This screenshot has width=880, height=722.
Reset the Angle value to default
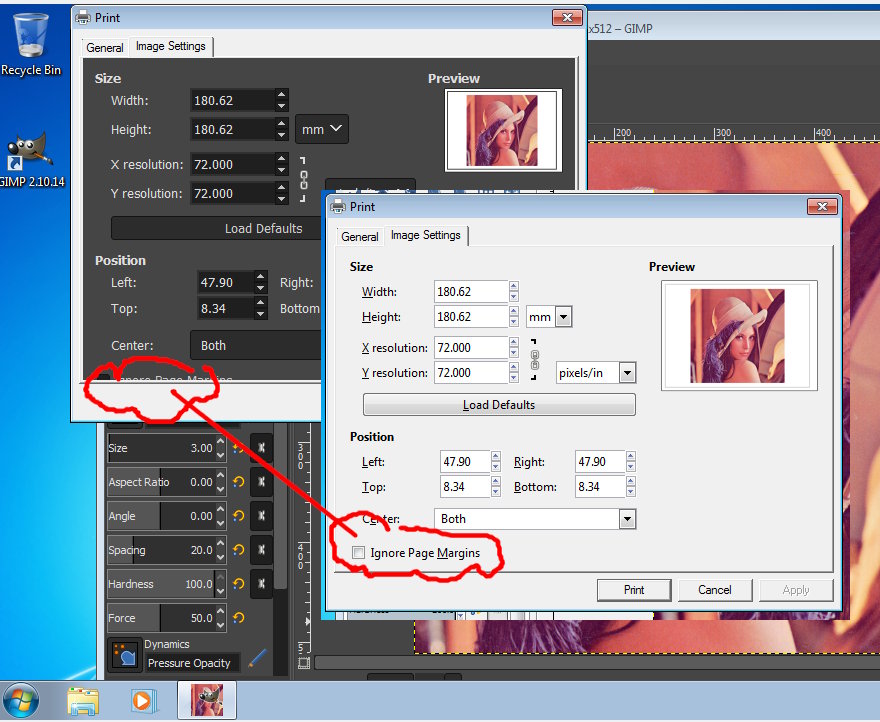pyautogui.click(x=239, y=517)
